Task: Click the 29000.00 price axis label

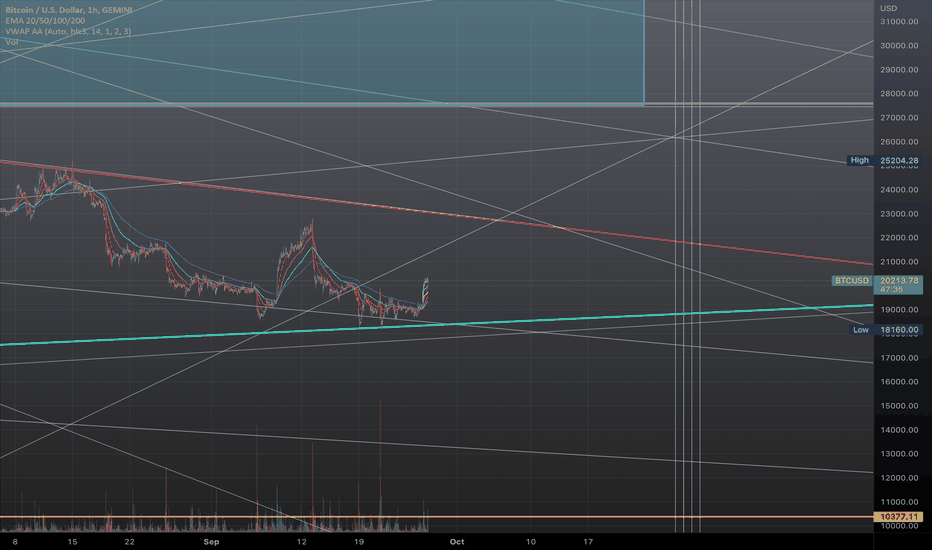Action: point(899,70)
